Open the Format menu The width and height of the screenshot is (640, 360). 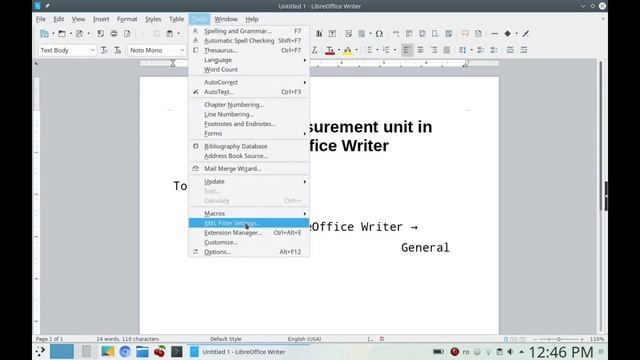[127, 19]
